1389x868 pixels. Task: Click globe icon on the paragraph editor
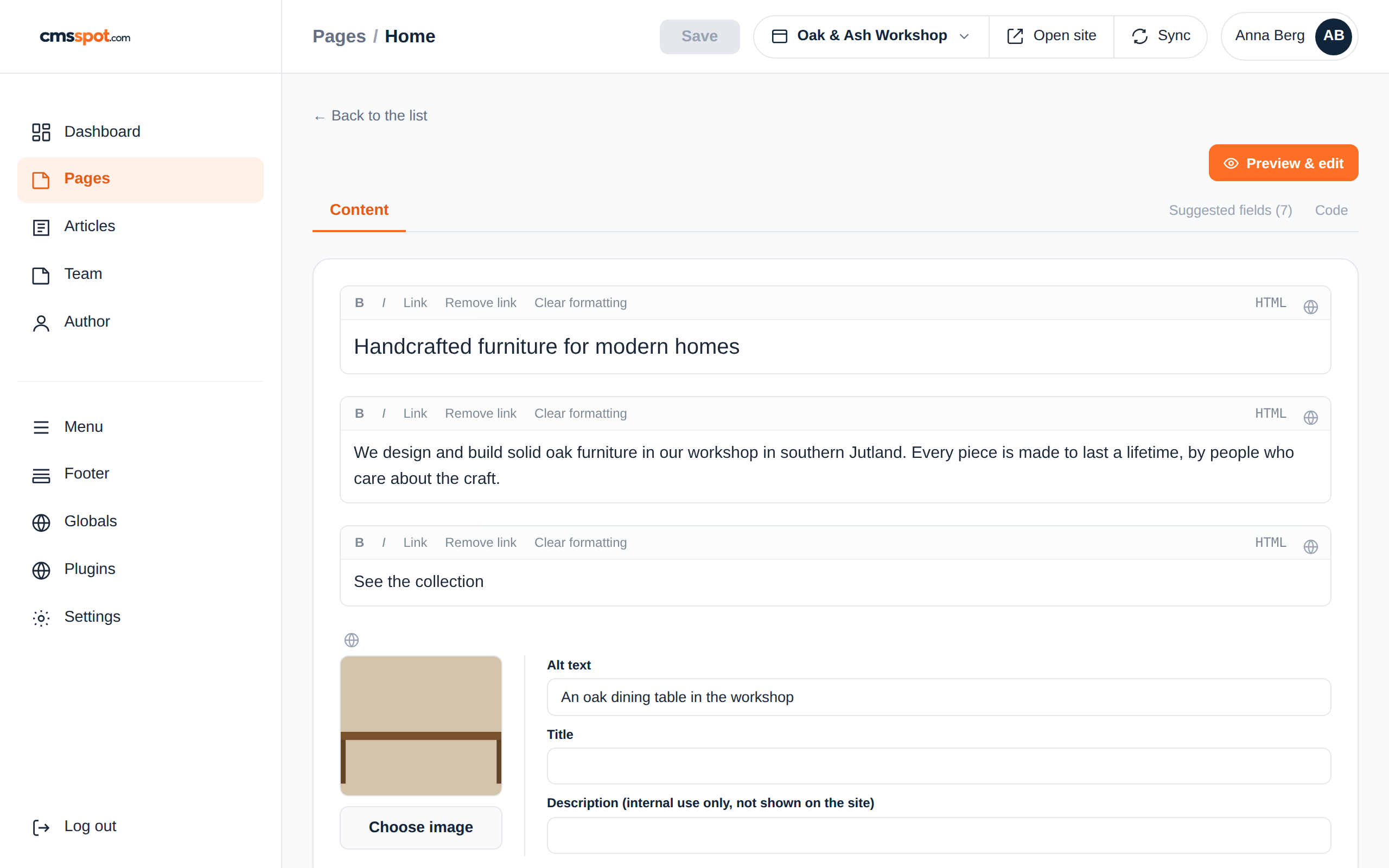[x=1310, y=417]
